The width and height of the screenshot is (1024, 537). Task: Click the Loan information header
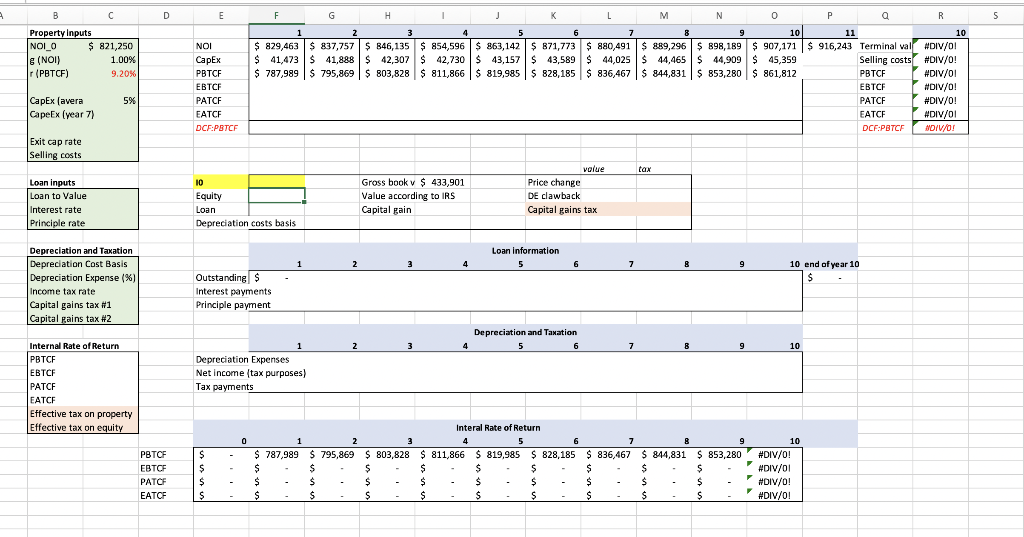point(525,251)
